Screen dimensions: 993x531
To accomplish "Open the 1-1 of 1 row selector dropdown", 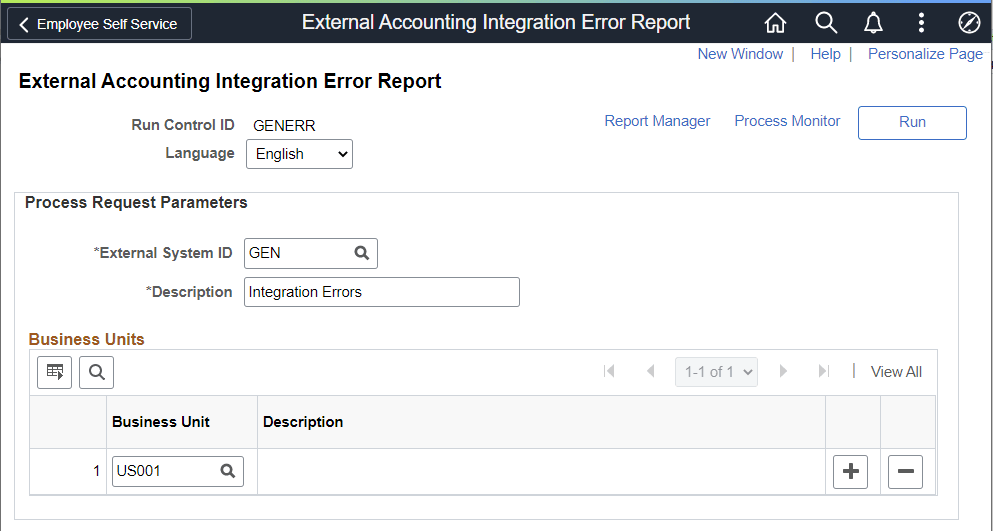I will coord(716,372).
